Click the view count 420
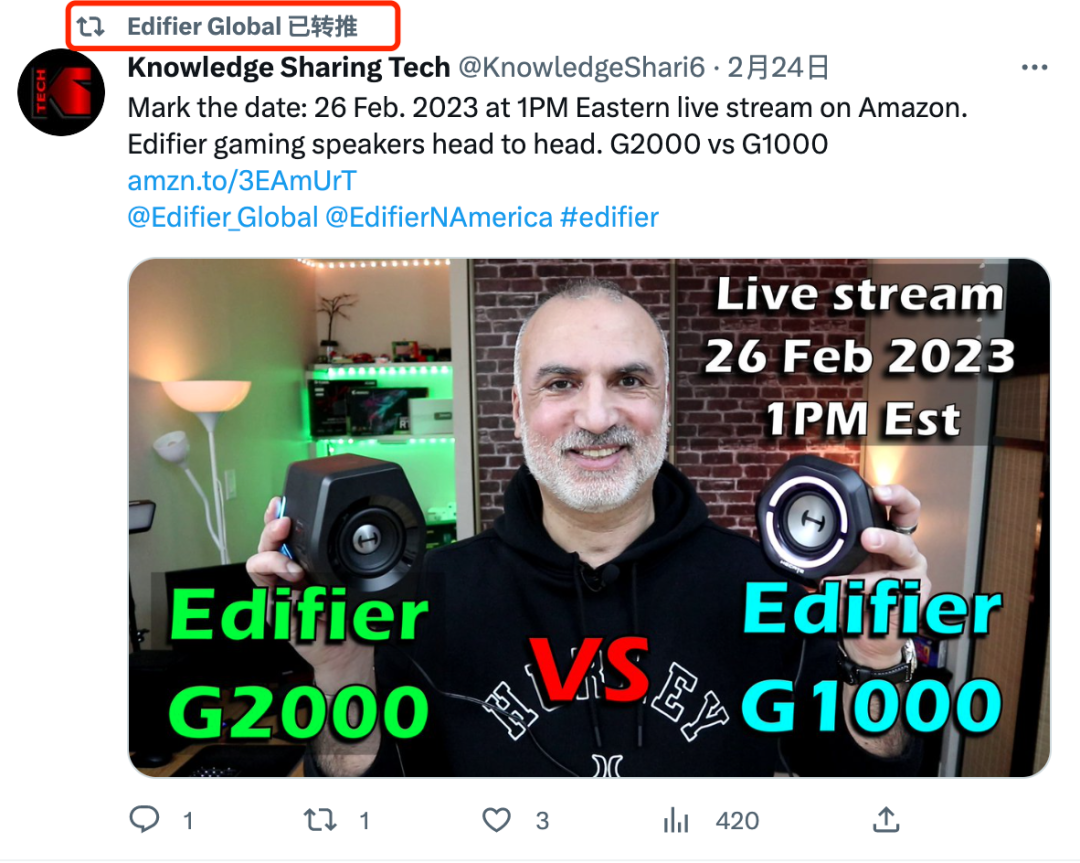 737,820
